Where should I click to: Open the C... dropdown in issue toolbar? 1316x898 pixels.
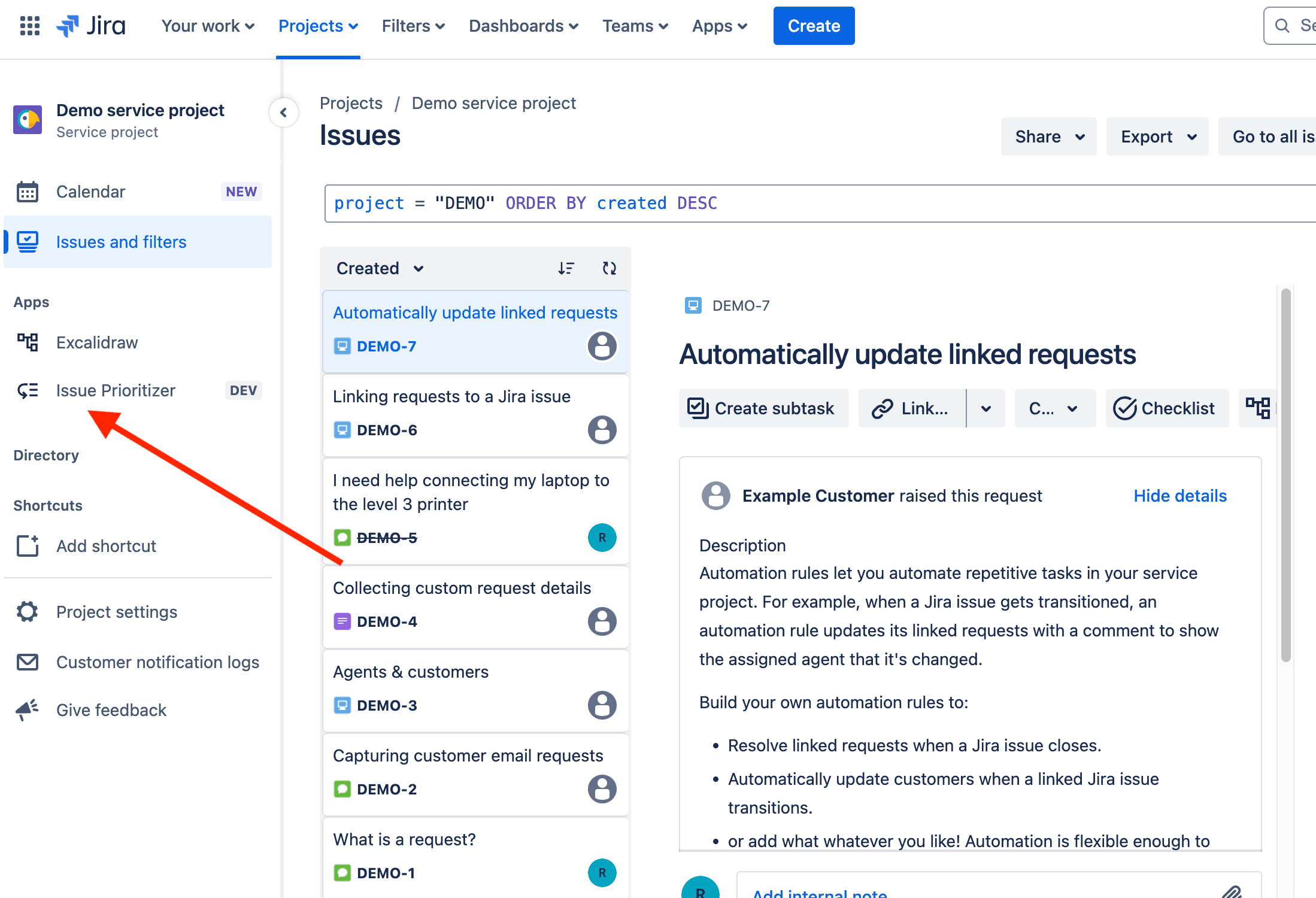pos(1055,408)
